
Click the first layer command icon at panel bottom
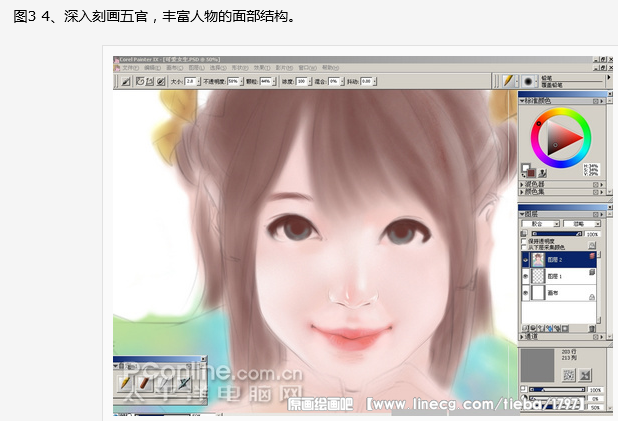click(x=525, y=328)
